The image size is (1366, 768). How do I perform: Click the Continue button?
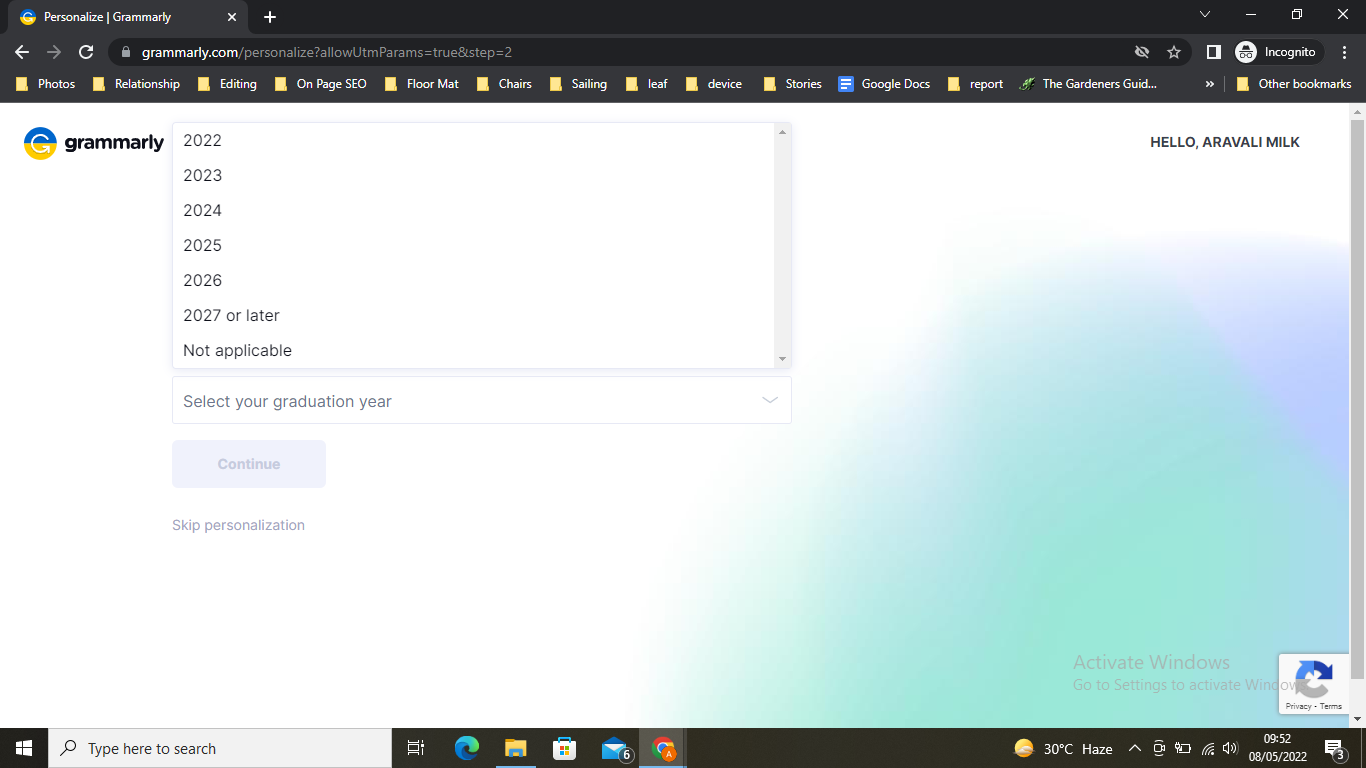249,464
